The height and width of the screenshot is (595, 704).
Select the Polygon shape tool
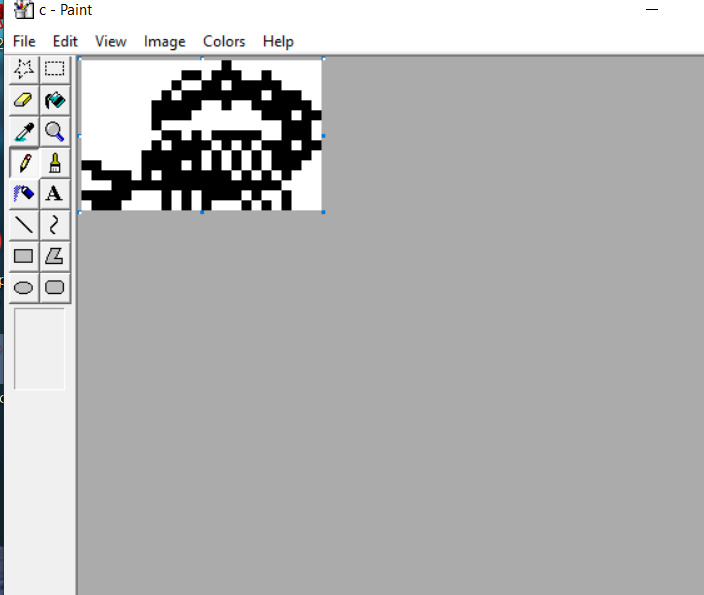click(x=55, y=256)
